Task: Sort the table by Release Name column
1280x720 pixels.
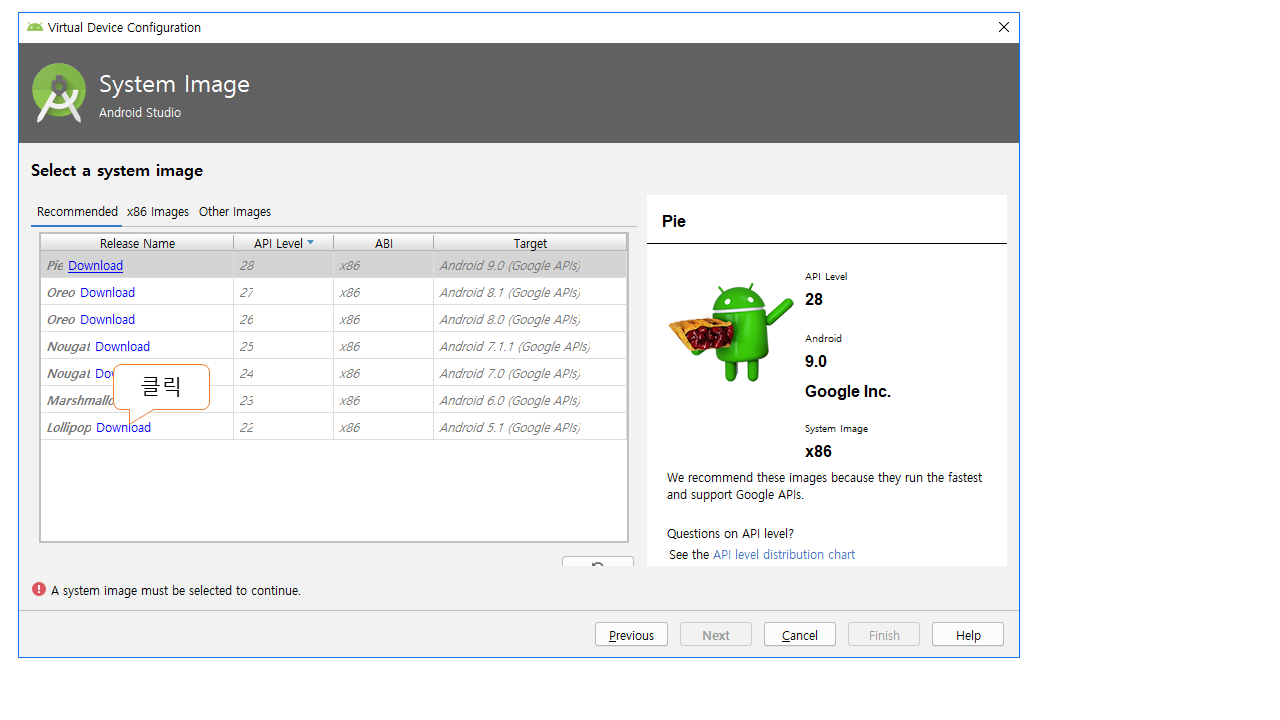Action: tap(137, 243)
